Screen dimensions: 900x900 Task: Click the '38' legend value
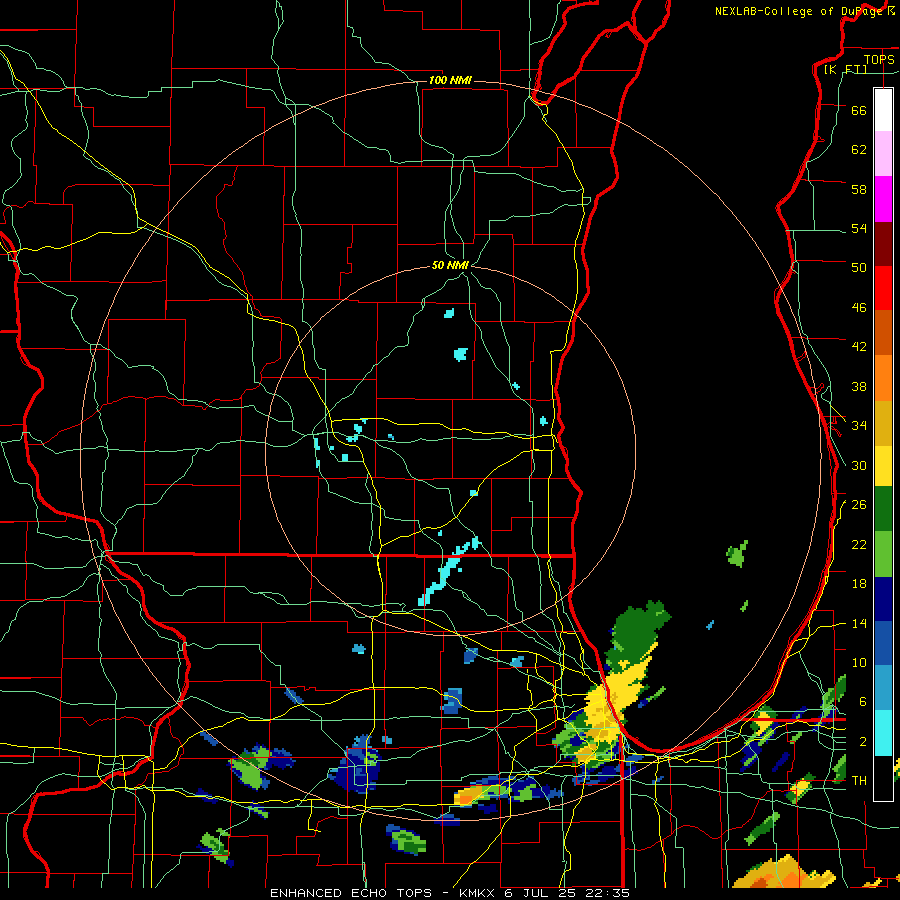click(x=859, y=387)
